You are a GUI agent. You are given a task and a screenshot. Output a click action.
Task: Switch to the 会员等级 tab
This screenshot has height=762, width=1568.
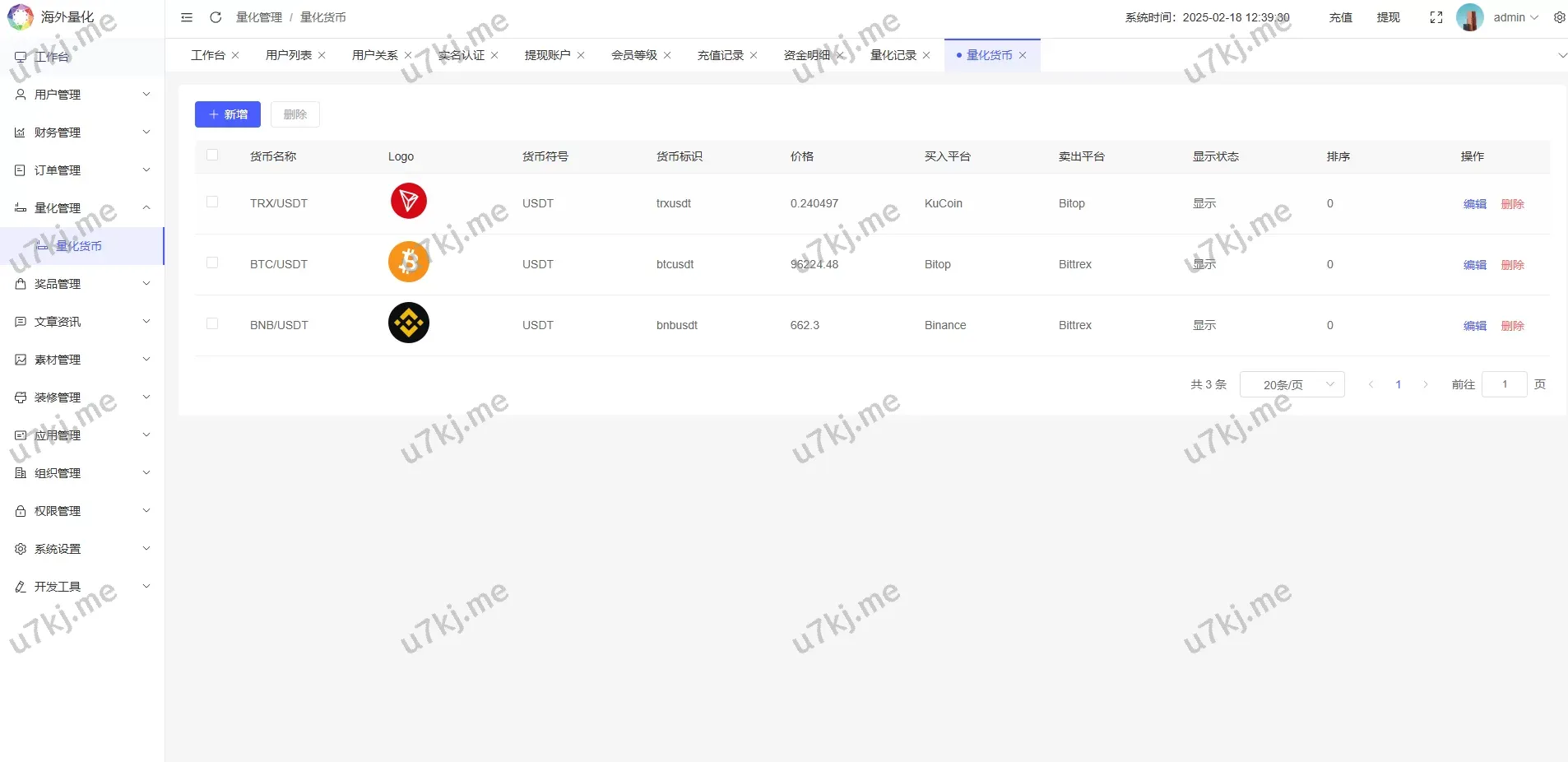[x=633, y=55]
